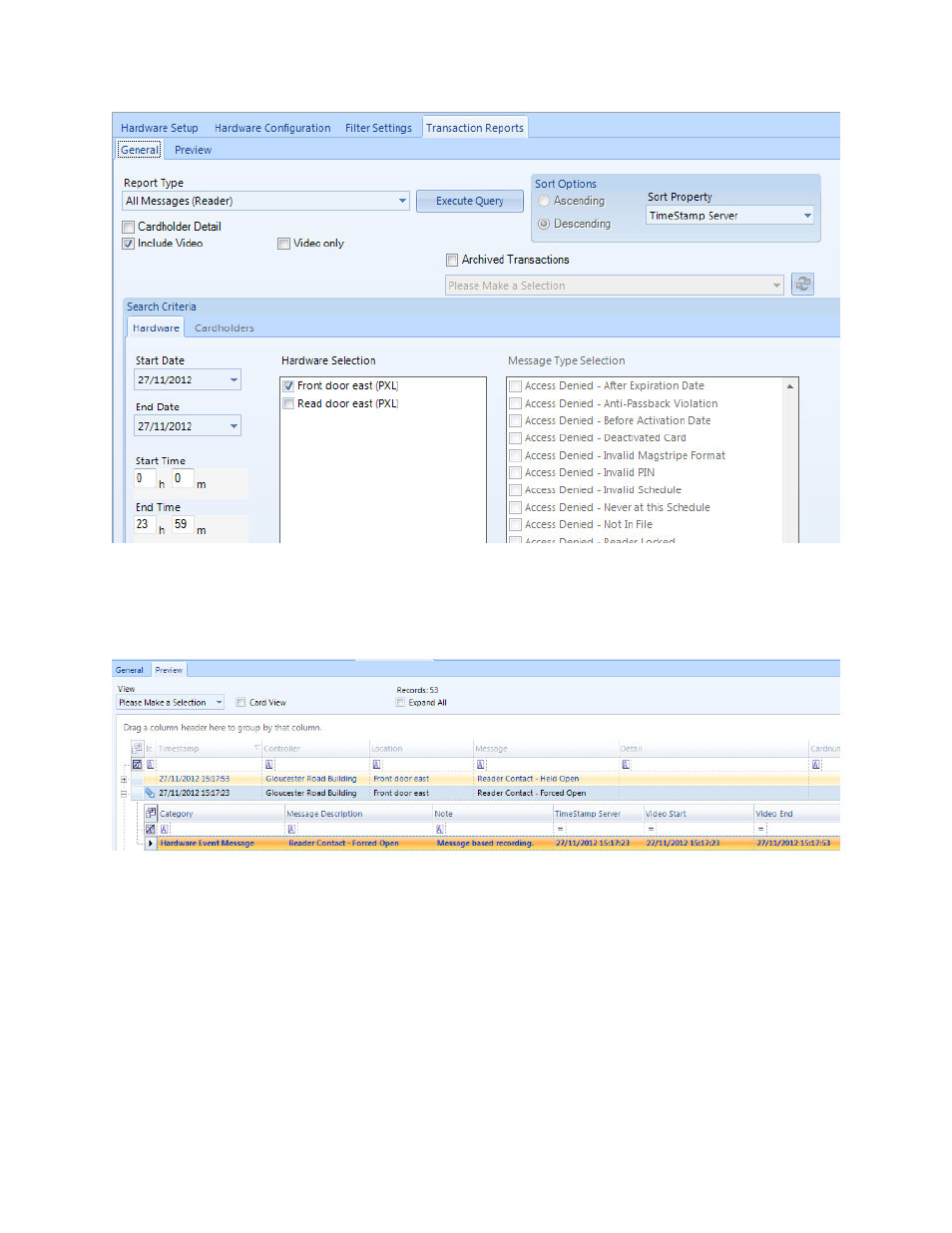Open the View dropdown in results panel
Image resolution: width=952 pixels, height=1233 pixels.
170,703
